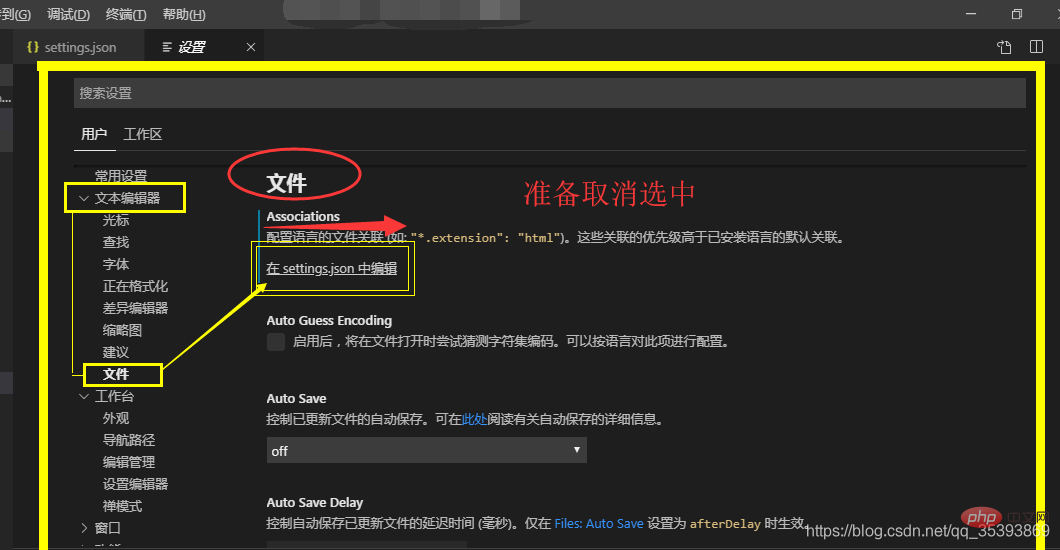Expand the 窗口 tree section

coord(84,528)
